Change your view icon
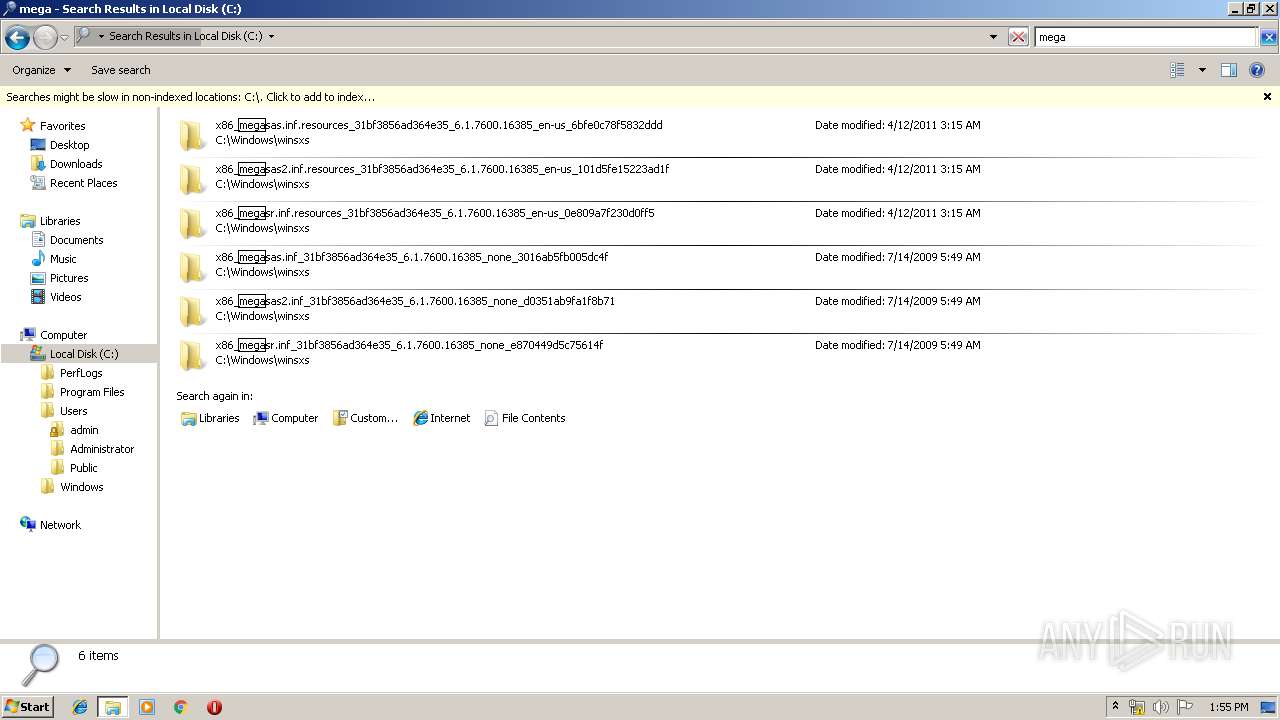 pyautogui.click(x=1177, y=70)
